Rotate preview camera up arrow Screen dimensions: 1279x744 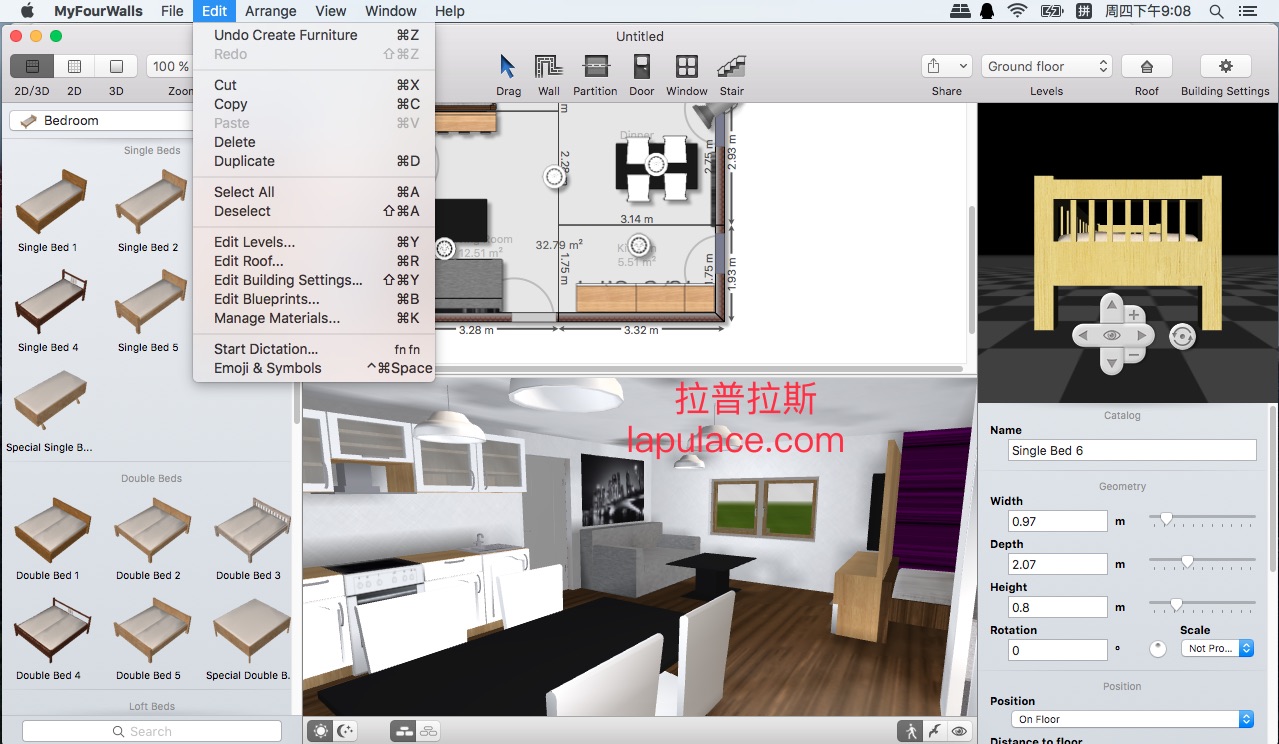click(1111, 306)
